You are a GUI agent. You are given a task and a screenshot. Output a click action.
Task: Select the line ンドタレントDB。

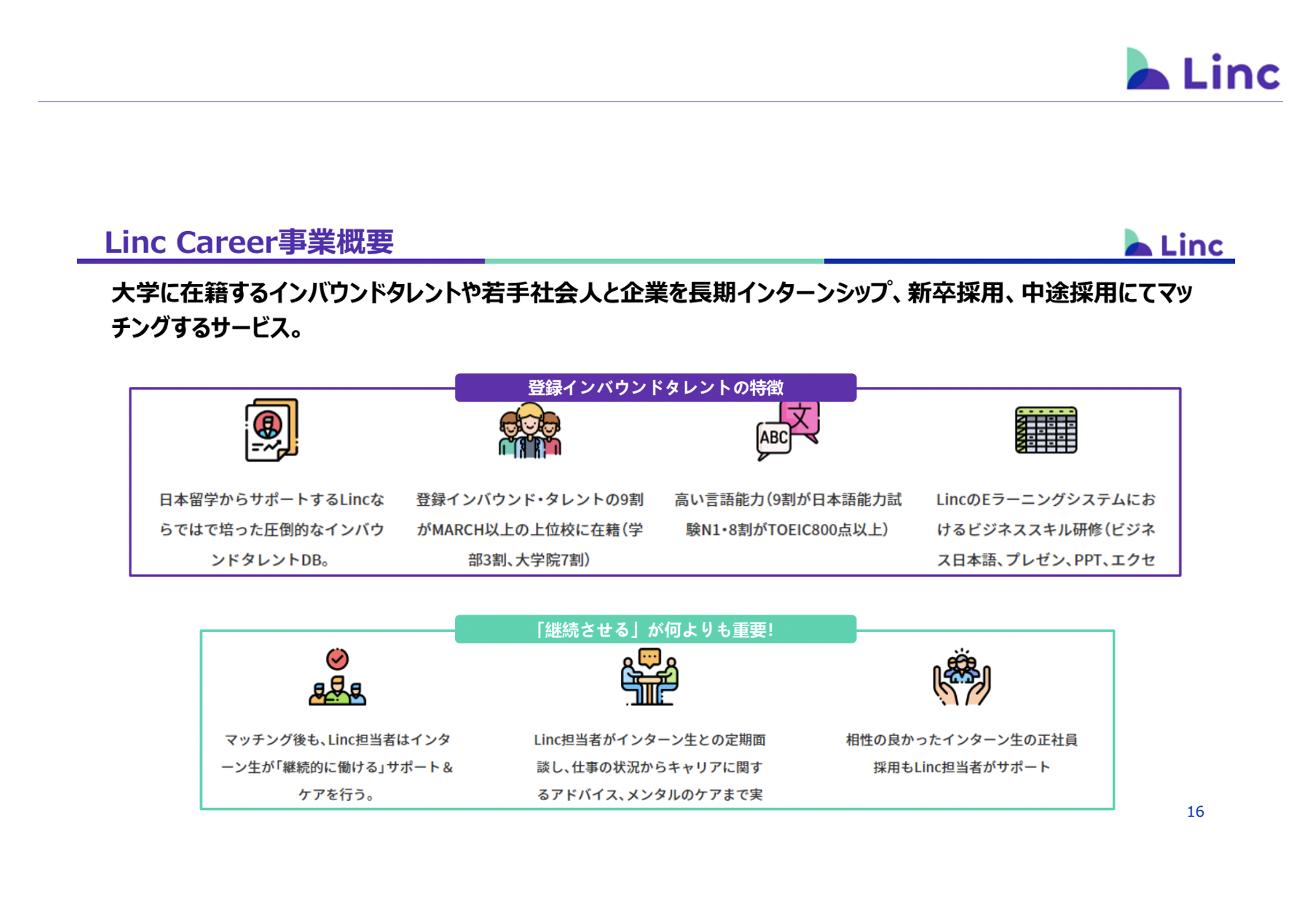coord(272,560)
